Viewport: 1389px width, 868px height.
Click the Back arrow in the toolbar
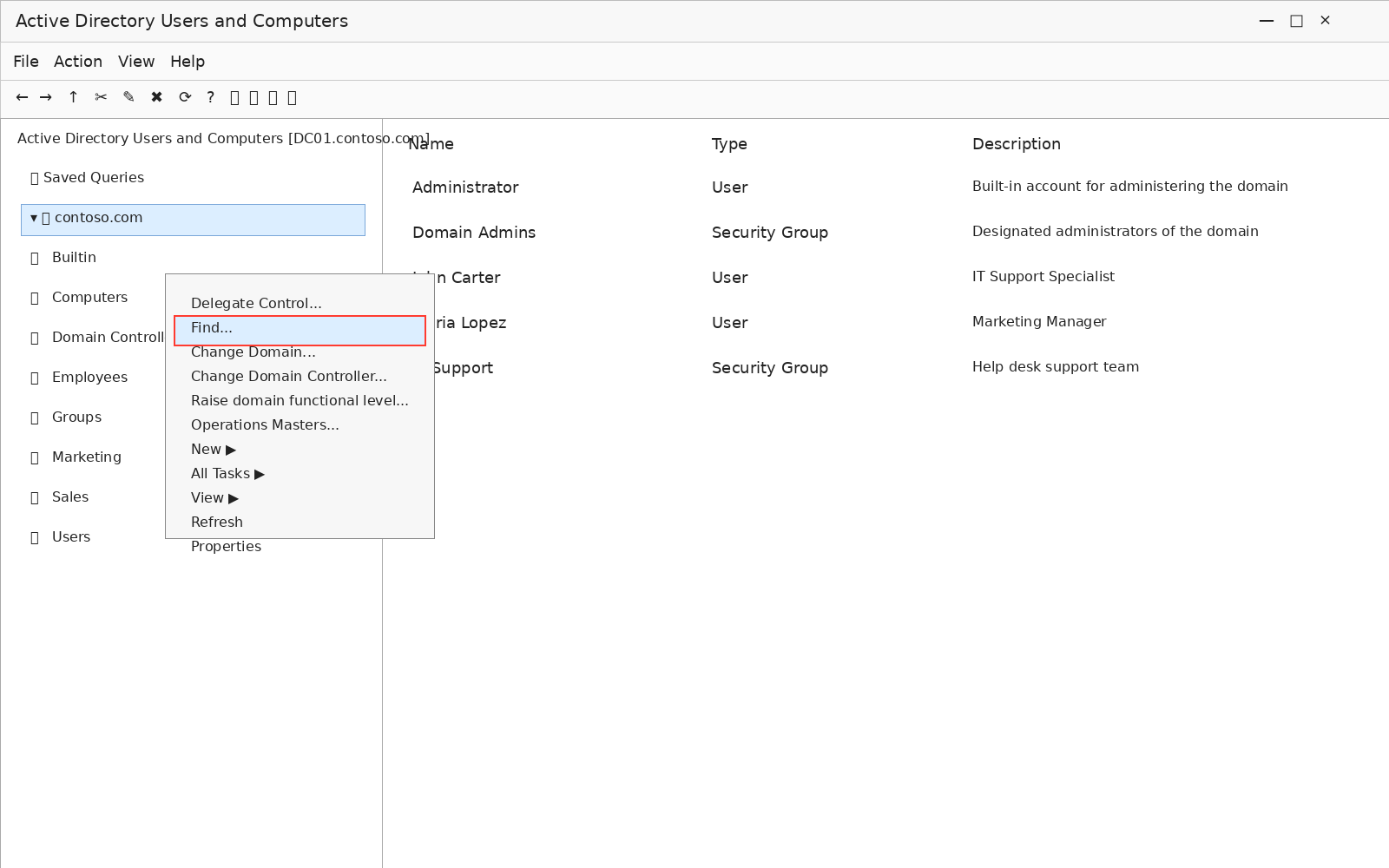tap(22, 97)
